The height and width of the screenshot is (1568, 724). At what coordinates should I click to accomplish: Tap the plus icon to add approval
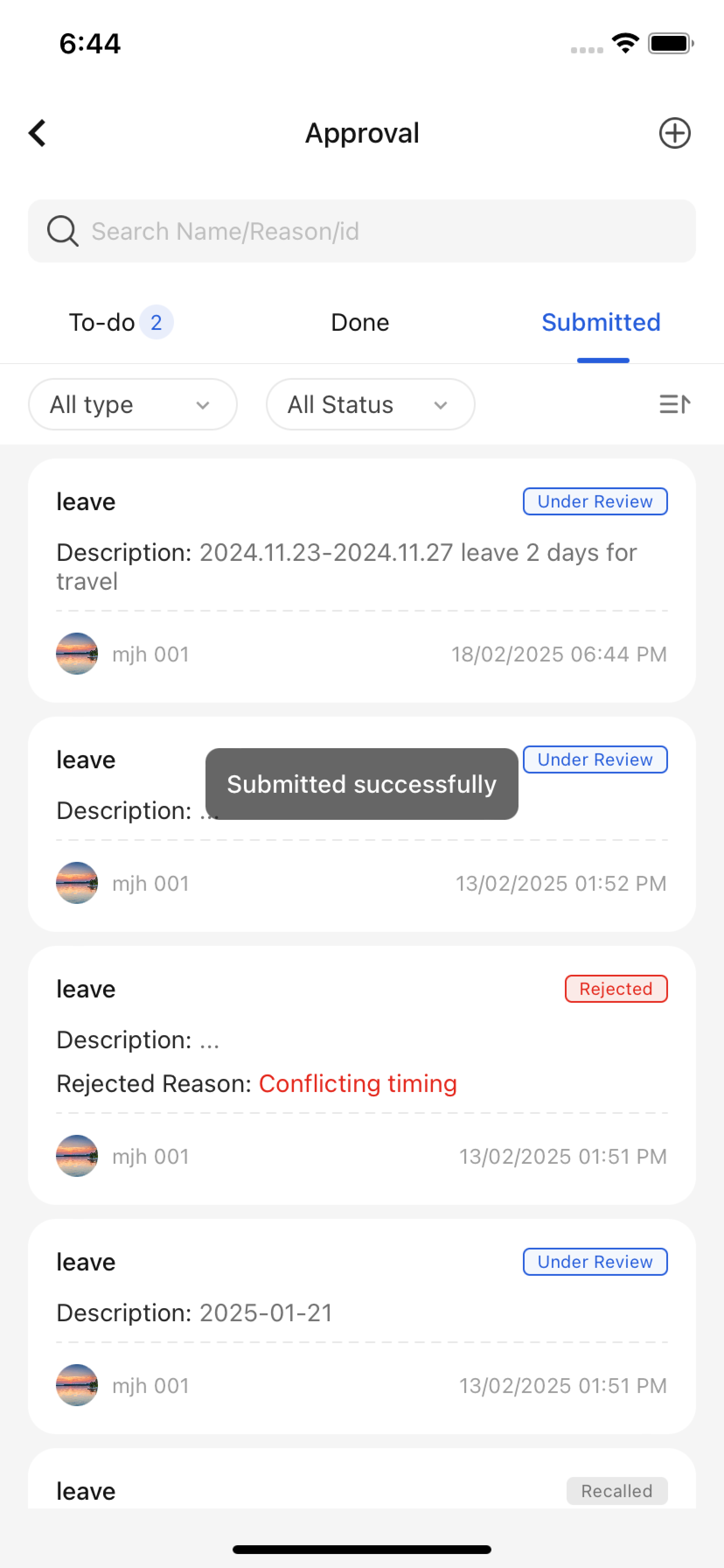tap(674, 133)
